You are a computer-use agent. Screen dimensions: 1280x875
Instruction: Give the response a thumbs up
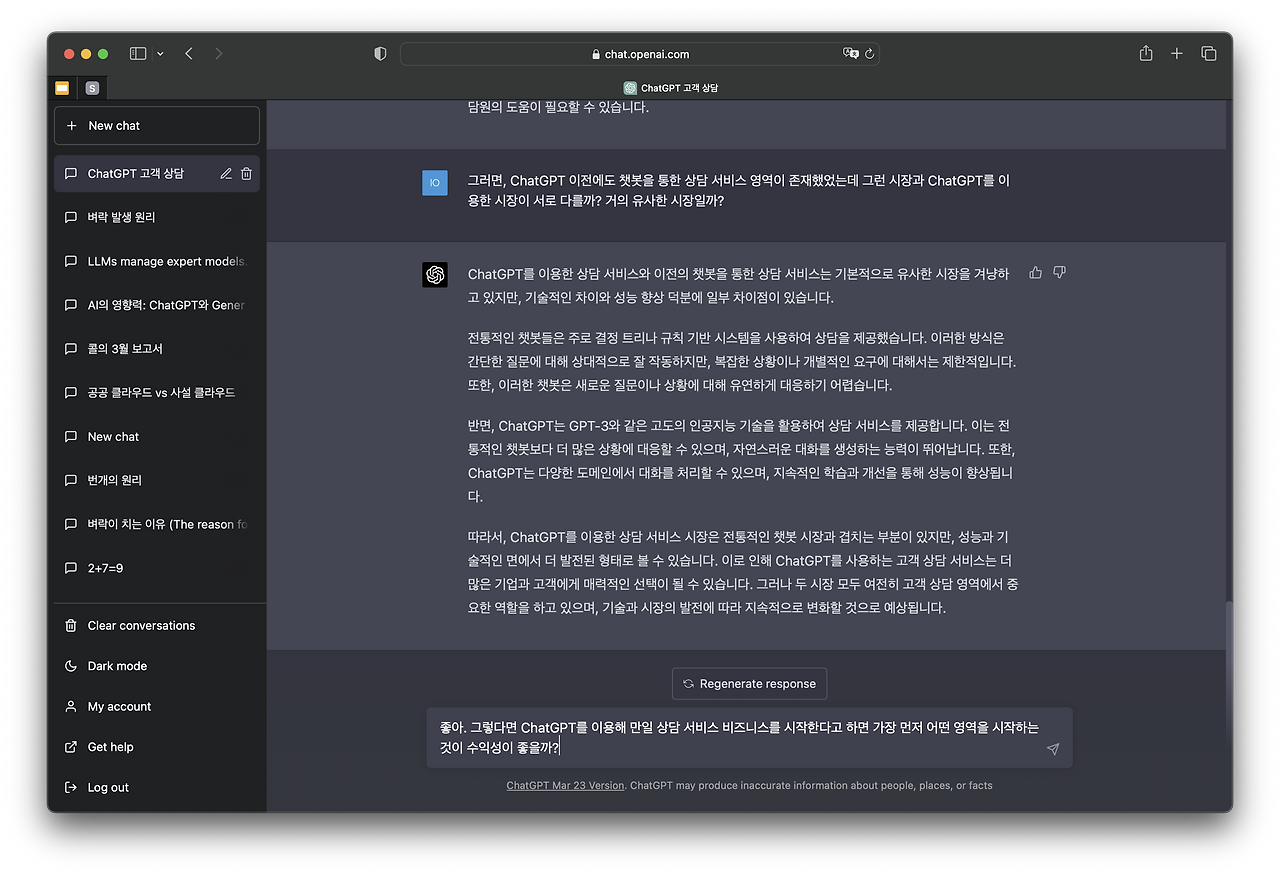click(x=1034, y=271)
